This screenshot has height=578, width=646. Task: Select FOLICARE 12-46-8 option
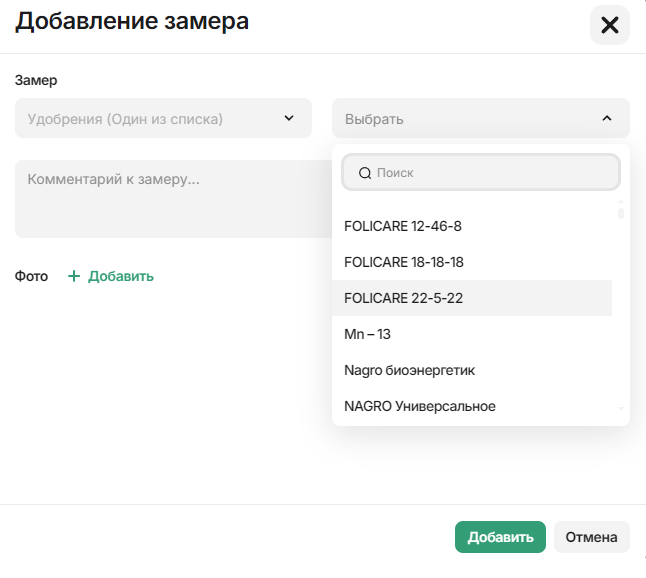(472, 226)
